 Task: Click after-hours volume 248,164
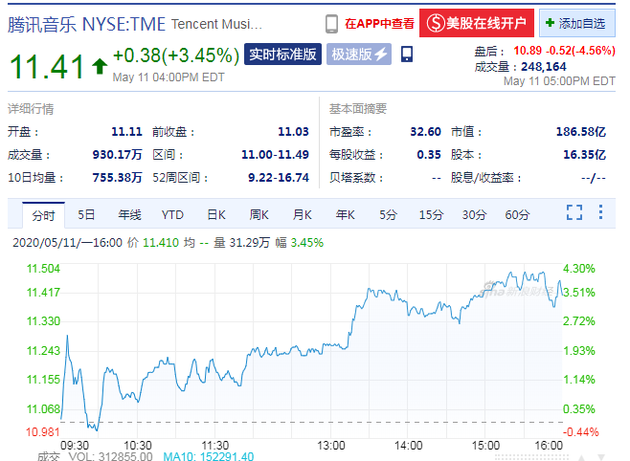click(544, 66)
